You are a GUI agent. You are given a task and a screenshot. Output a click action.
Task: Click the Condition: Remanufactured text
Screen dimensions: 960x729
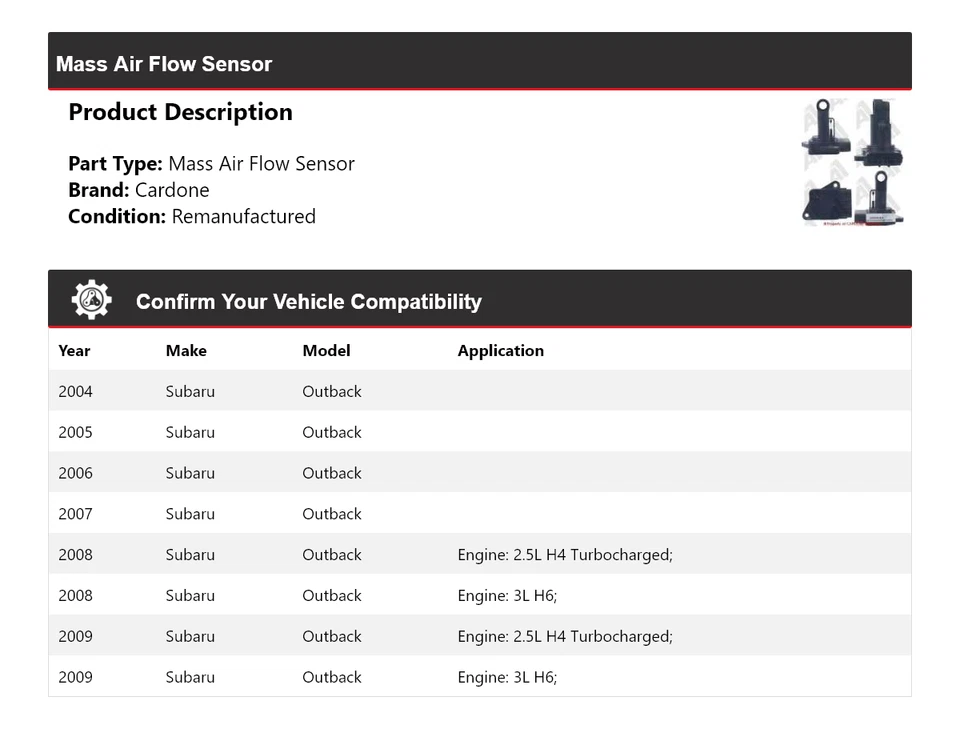[192, 217]
